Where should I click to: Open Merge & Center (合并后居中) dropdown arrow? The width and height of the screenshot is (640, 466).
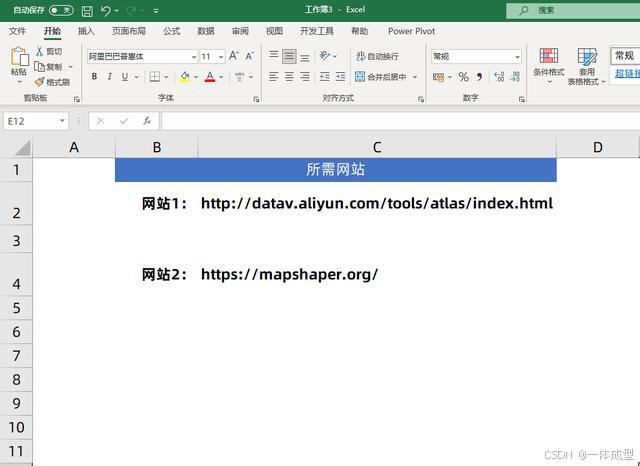coord(415,77)
